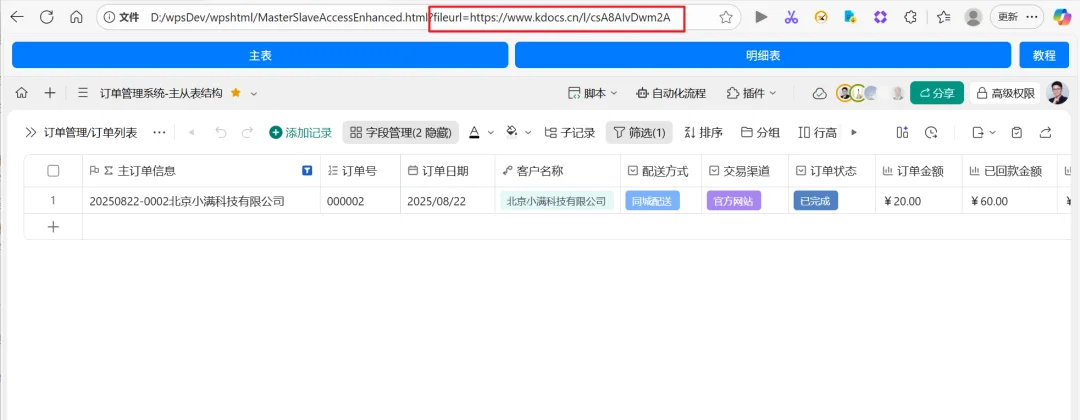Open the 分组 grouping options
Screen dimensions: 1080x420
pos(760,132)
